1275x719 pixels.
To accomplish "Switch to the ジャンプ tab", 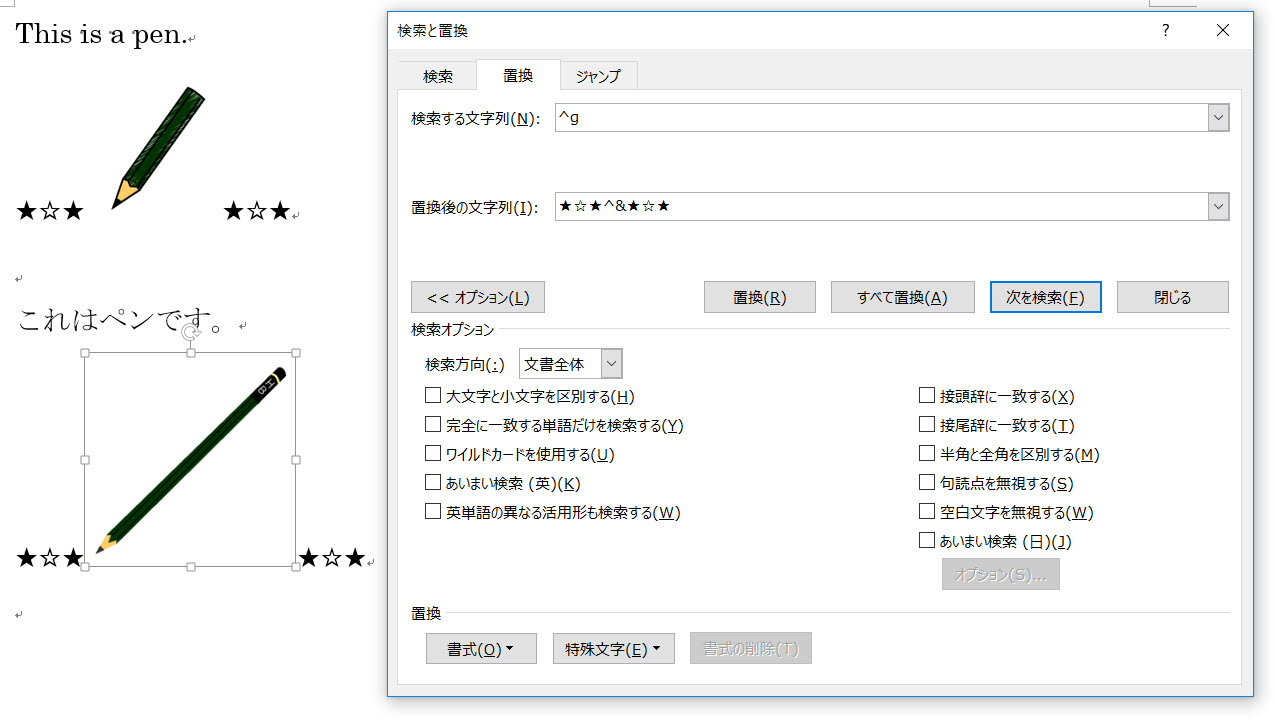I will coord(598,76).
